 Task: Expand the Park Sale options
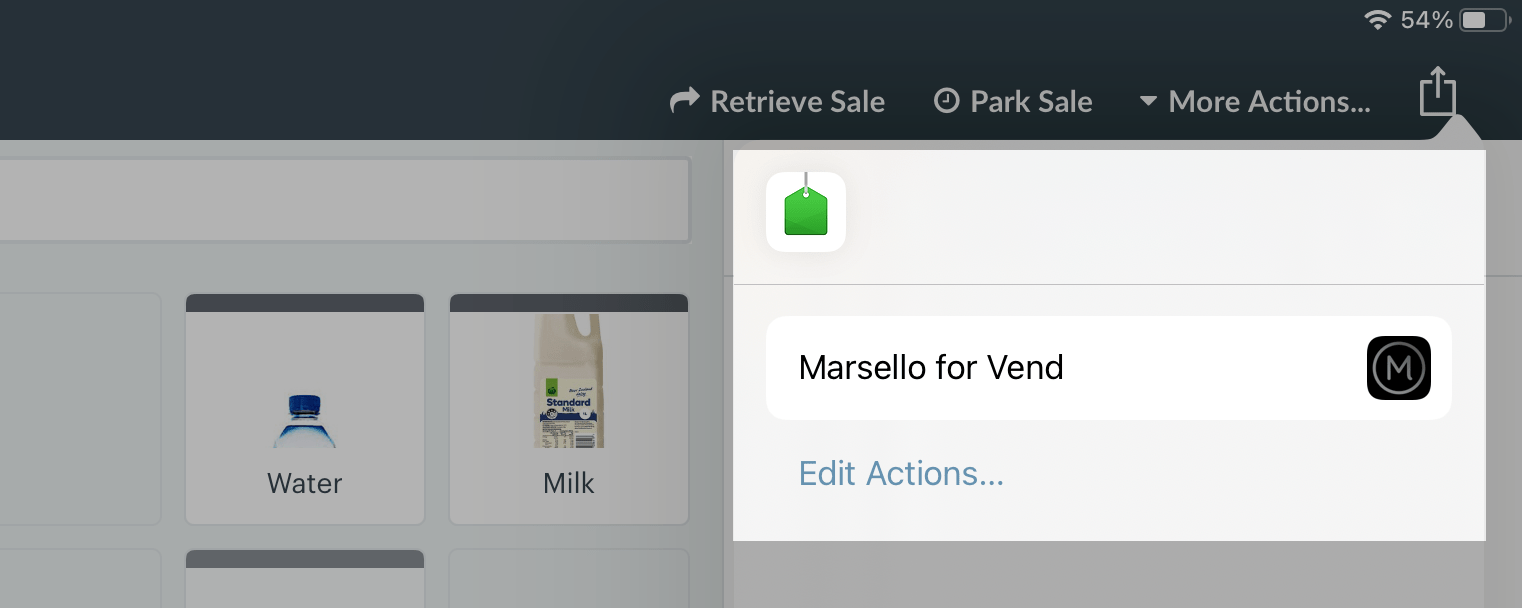point(1013,101)
